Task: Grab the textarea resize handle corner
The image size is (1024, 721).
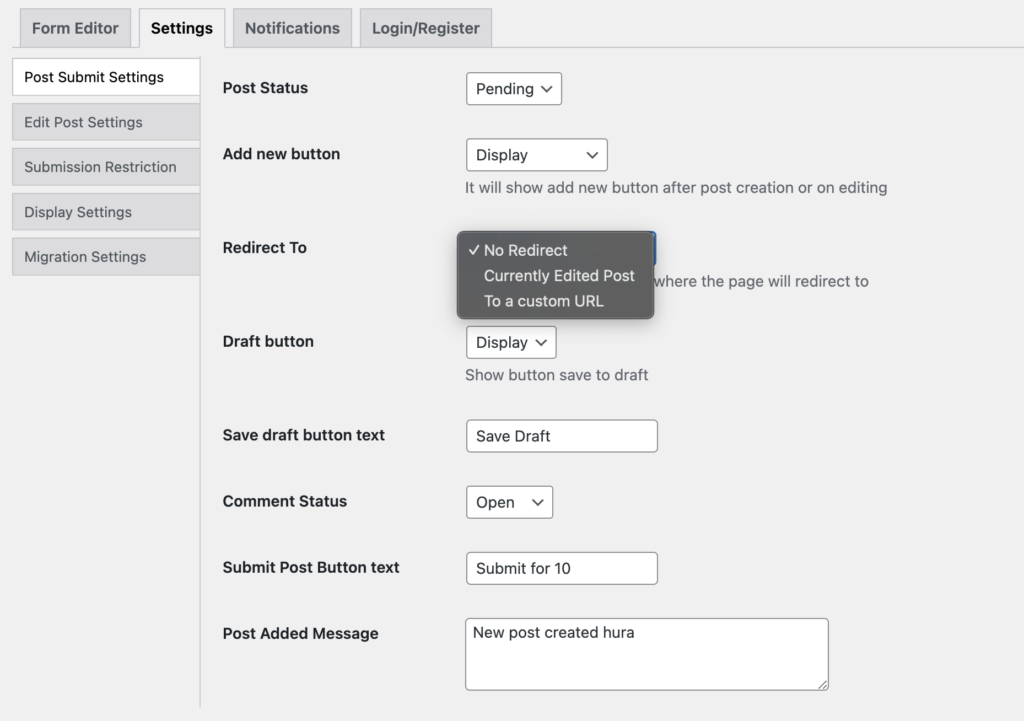Action: [823, 684]
